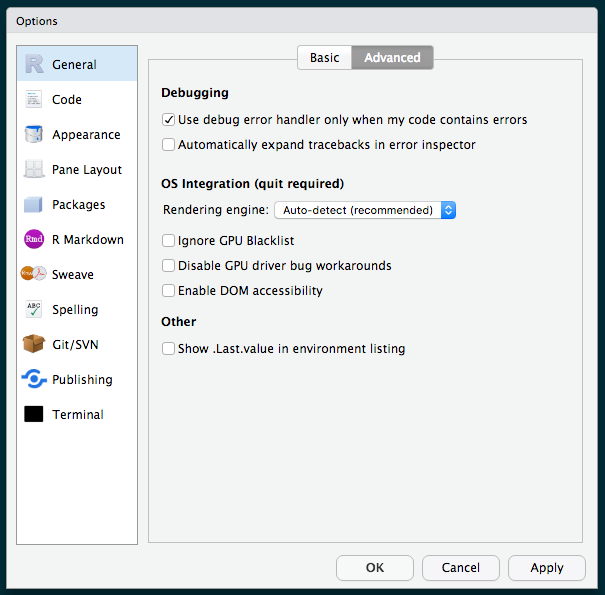Screen dimensions: 605x595
Task: Go to the Spelling label in sidebar
Action: [75, 310]
